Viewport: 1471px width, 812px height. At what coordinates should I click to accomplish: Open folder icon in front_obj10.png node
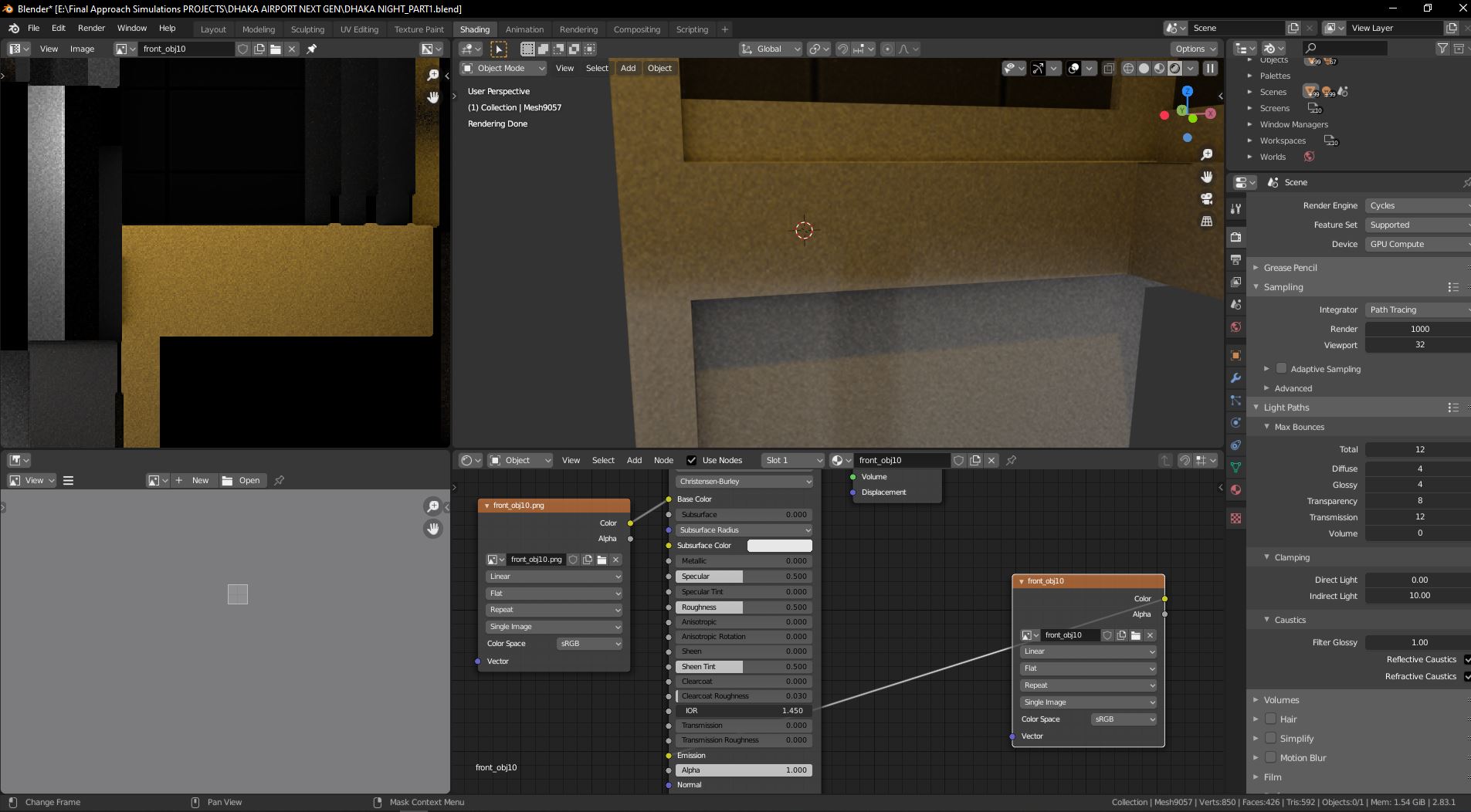tap(602, 560)
